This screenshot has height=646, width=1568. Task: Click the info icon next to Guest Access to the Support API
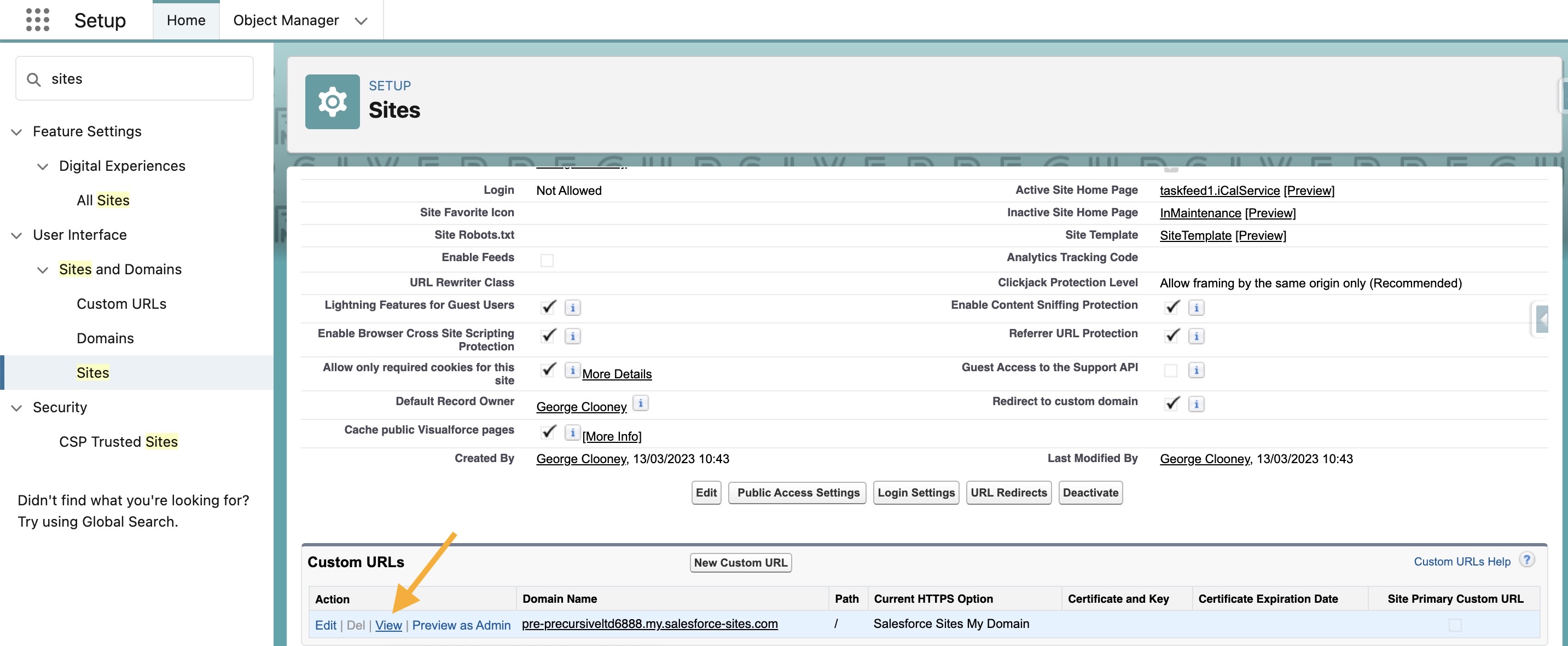coord(1197,370)
